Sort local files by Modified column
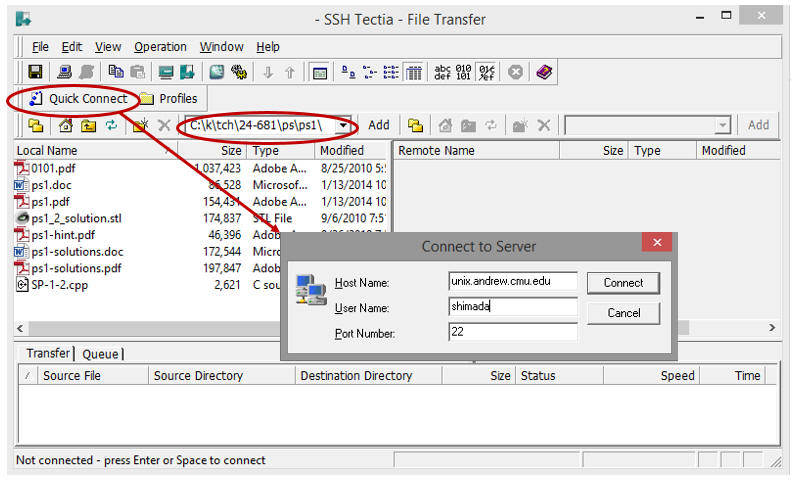This screenshot has width=793, height=480. (x=352, y=151)
